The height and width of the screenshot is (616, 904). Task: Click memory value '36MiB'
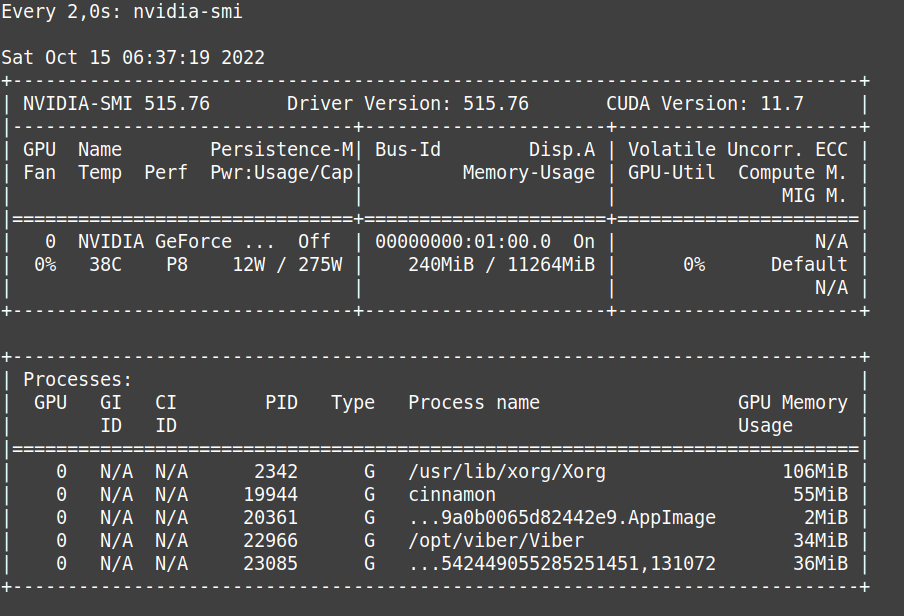[x=820, y=564]
